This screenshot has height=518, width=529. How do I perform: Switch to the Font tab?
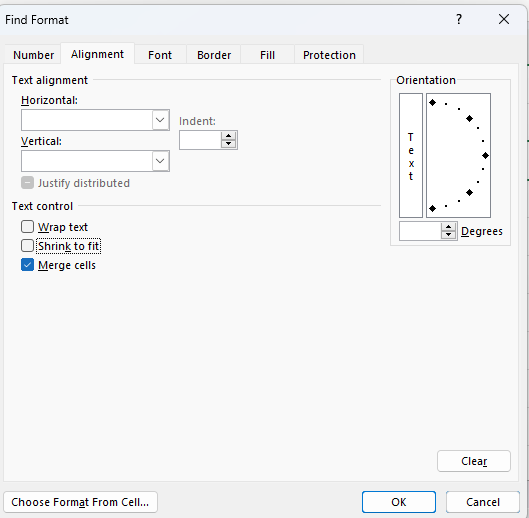pyautogui.click(x=160, y=55)
